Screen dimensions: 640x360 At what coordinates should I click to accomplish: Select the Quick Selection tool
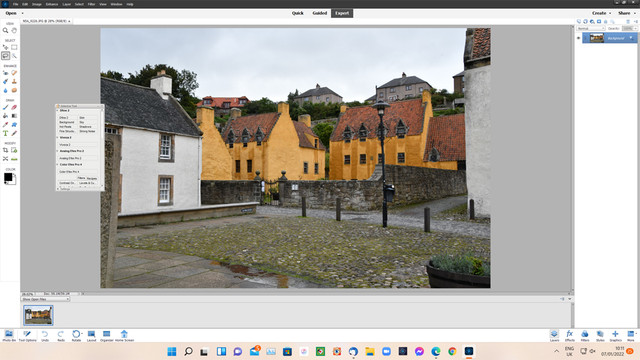14,56
